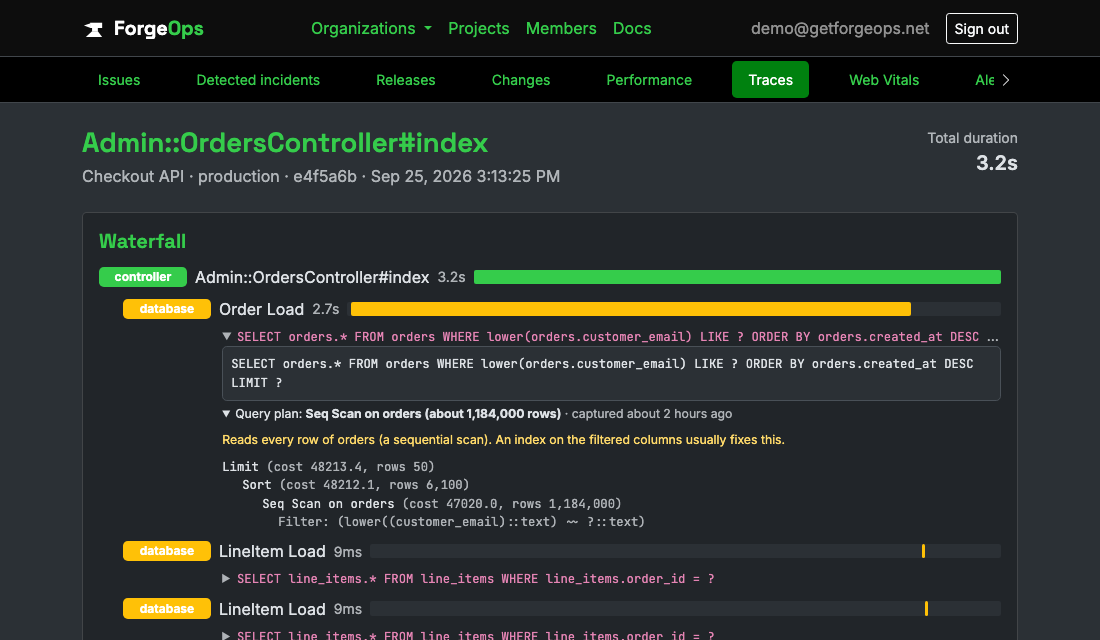Go to Projects page
The width and height of the screenshot is (1100, 640).
point(478,29)
